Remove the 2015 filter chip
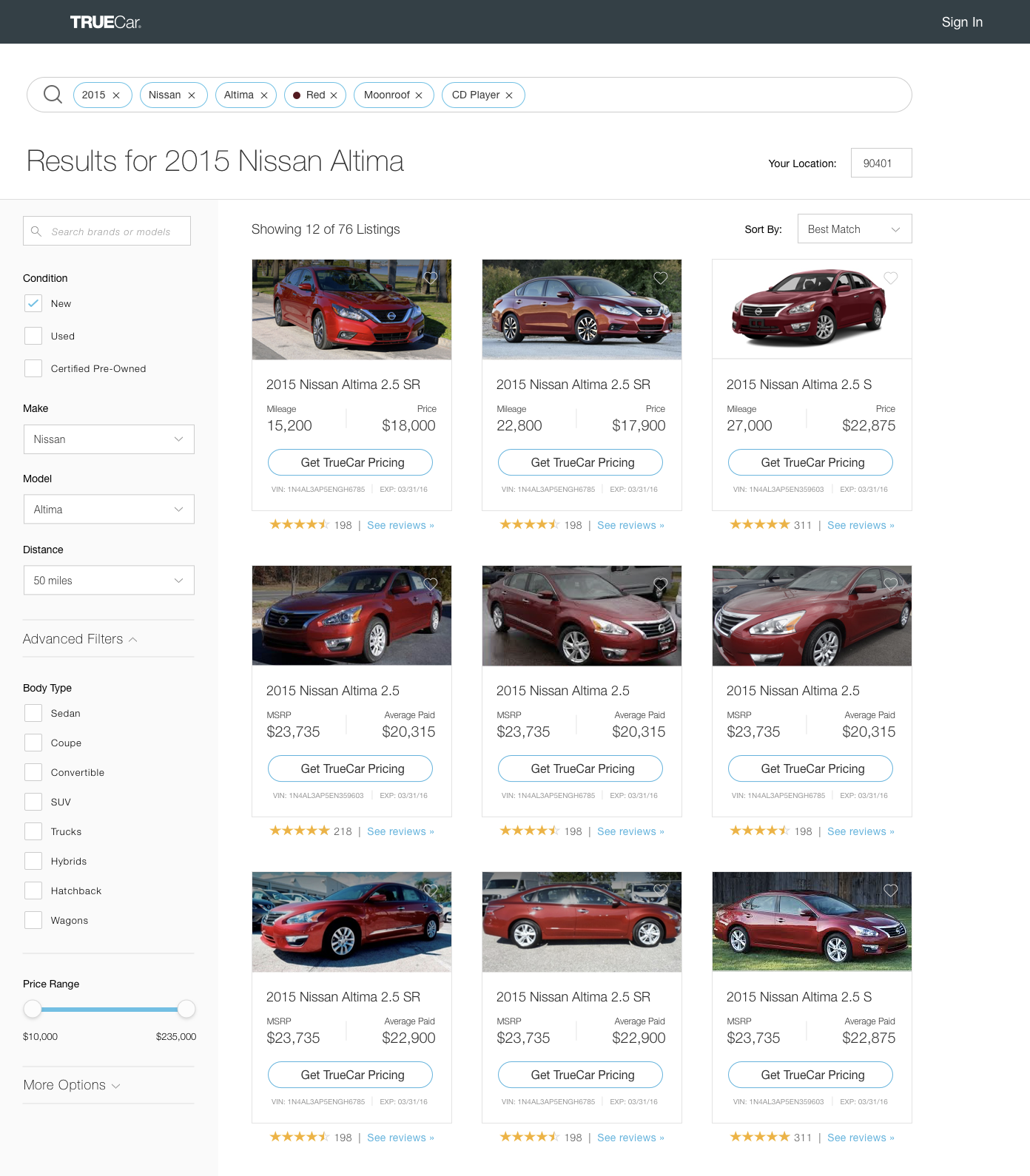The height and width of the screenshot is (1176, 1030). coord(116,95)
